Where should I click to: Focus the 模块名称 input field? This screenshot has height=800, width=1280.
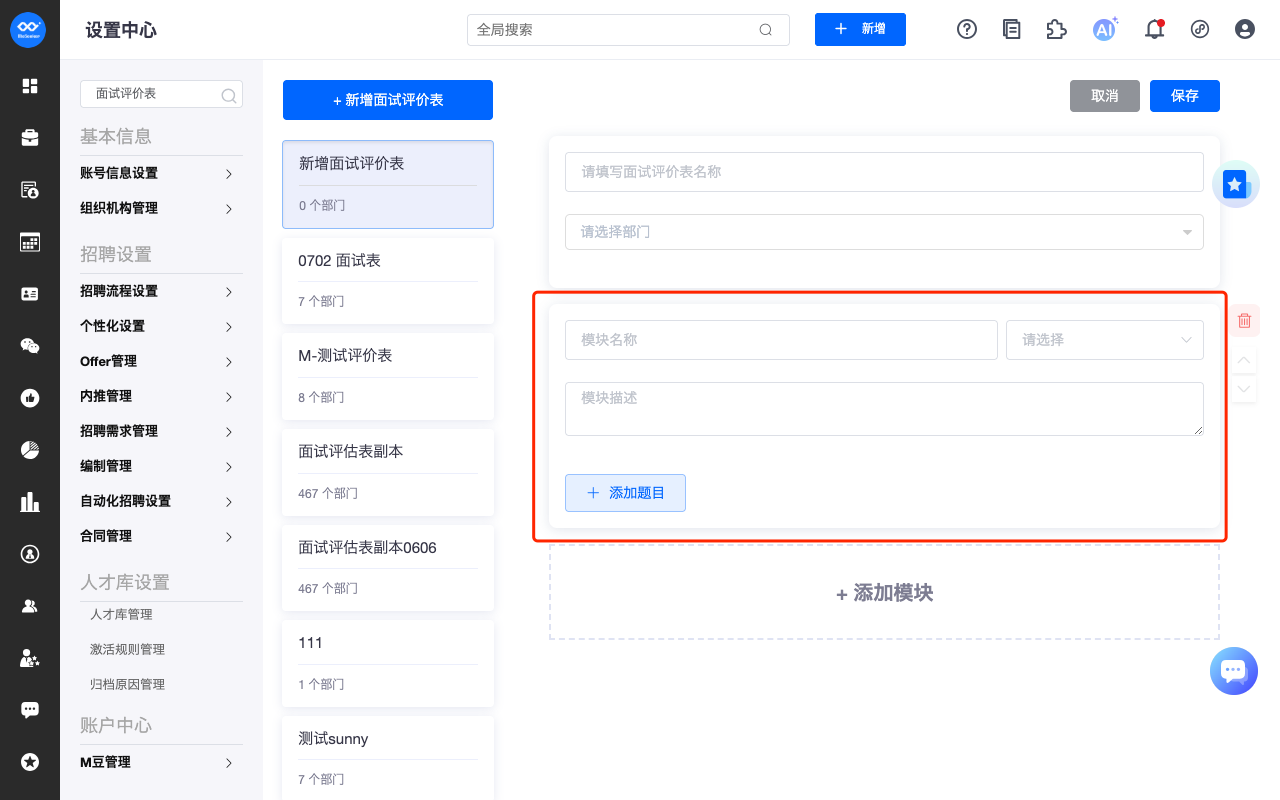tap(781, 340)
